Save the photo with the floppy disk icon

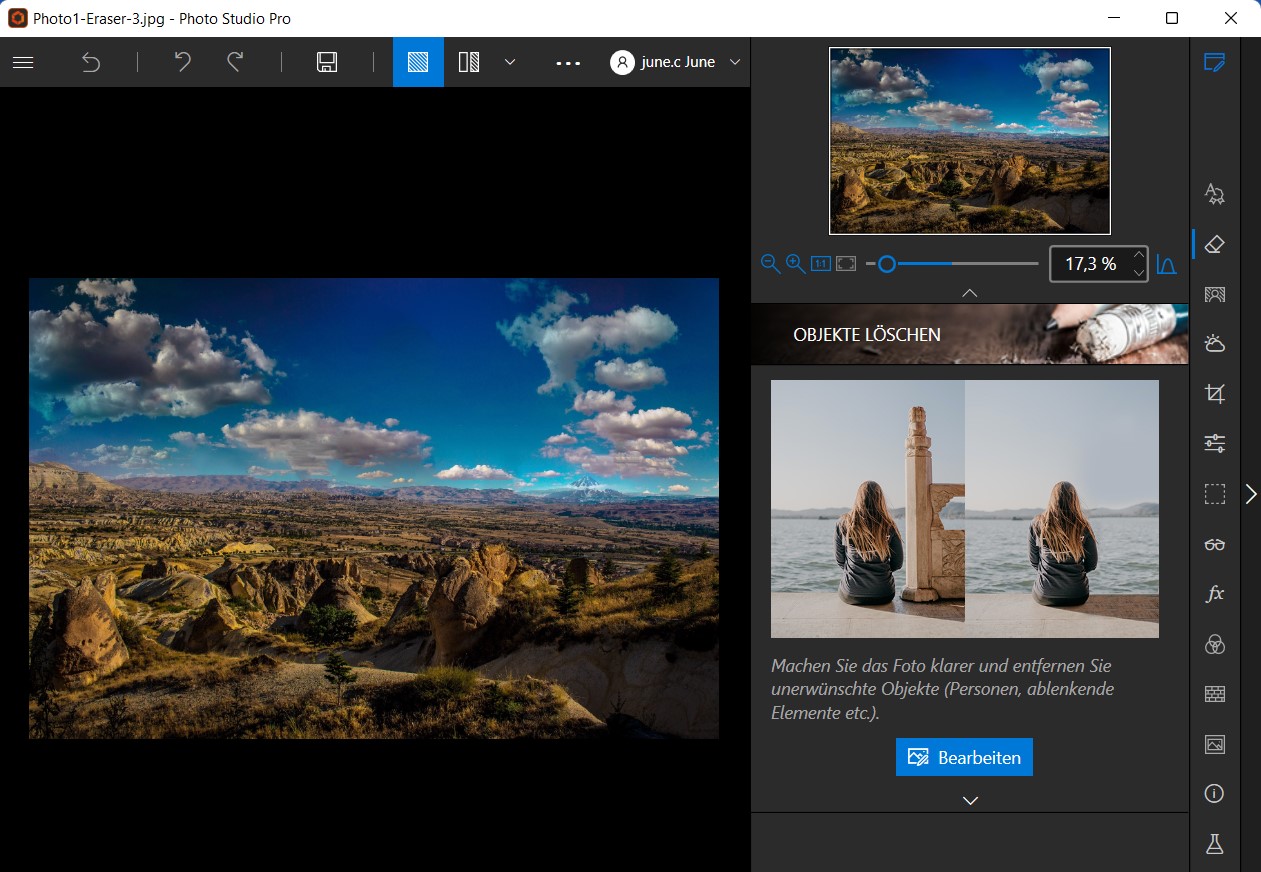tap(326, 62)
